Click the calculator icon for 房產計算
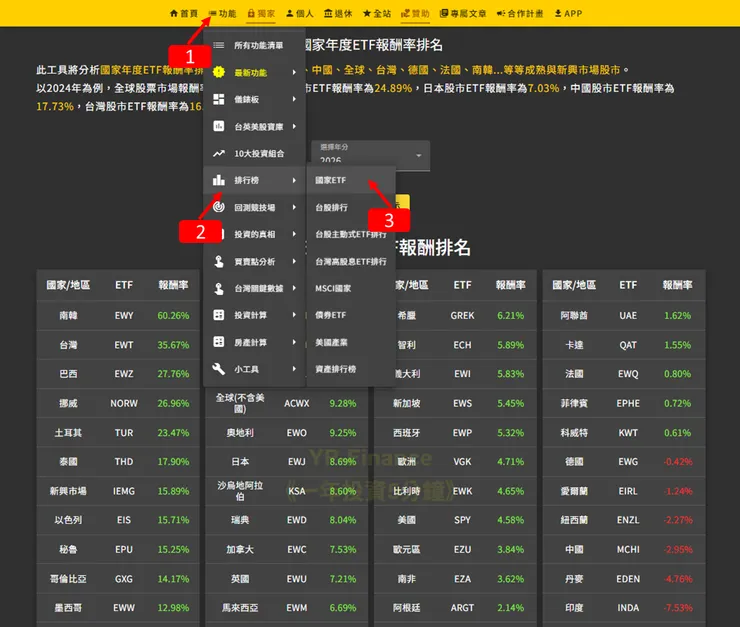The height and width of the screenshot is (627, 740). pos(219,342)
